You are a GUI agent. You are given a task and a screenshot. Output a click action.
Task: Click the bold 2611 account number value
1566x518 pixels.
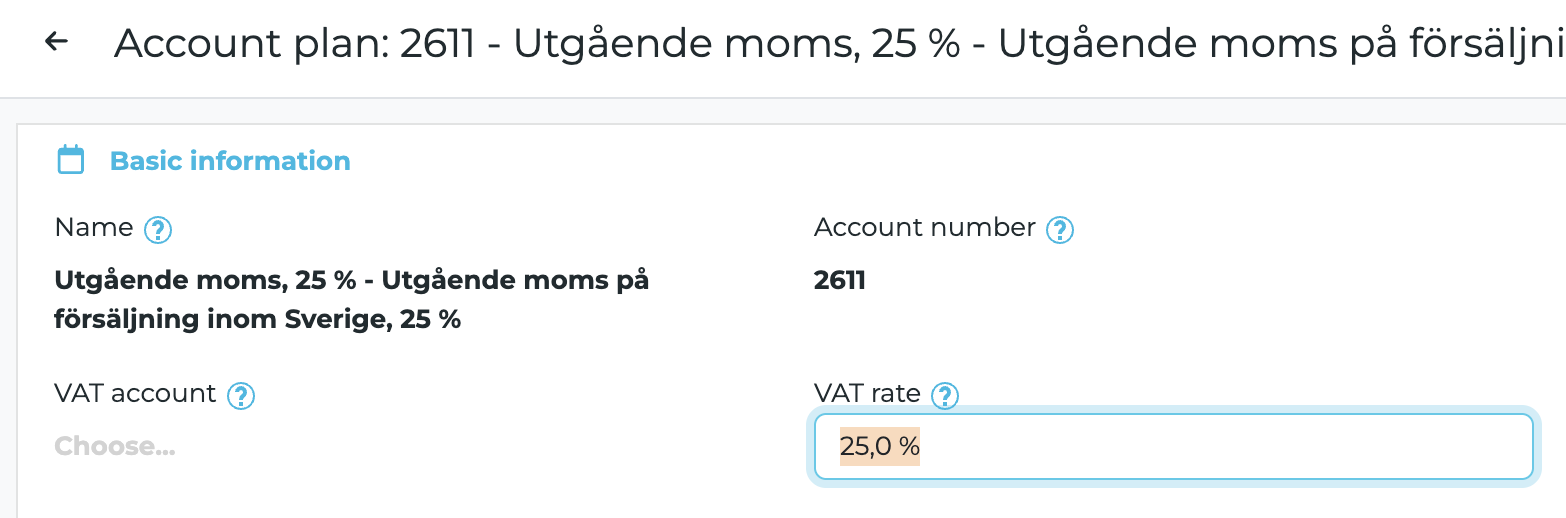tap(840, 281)
